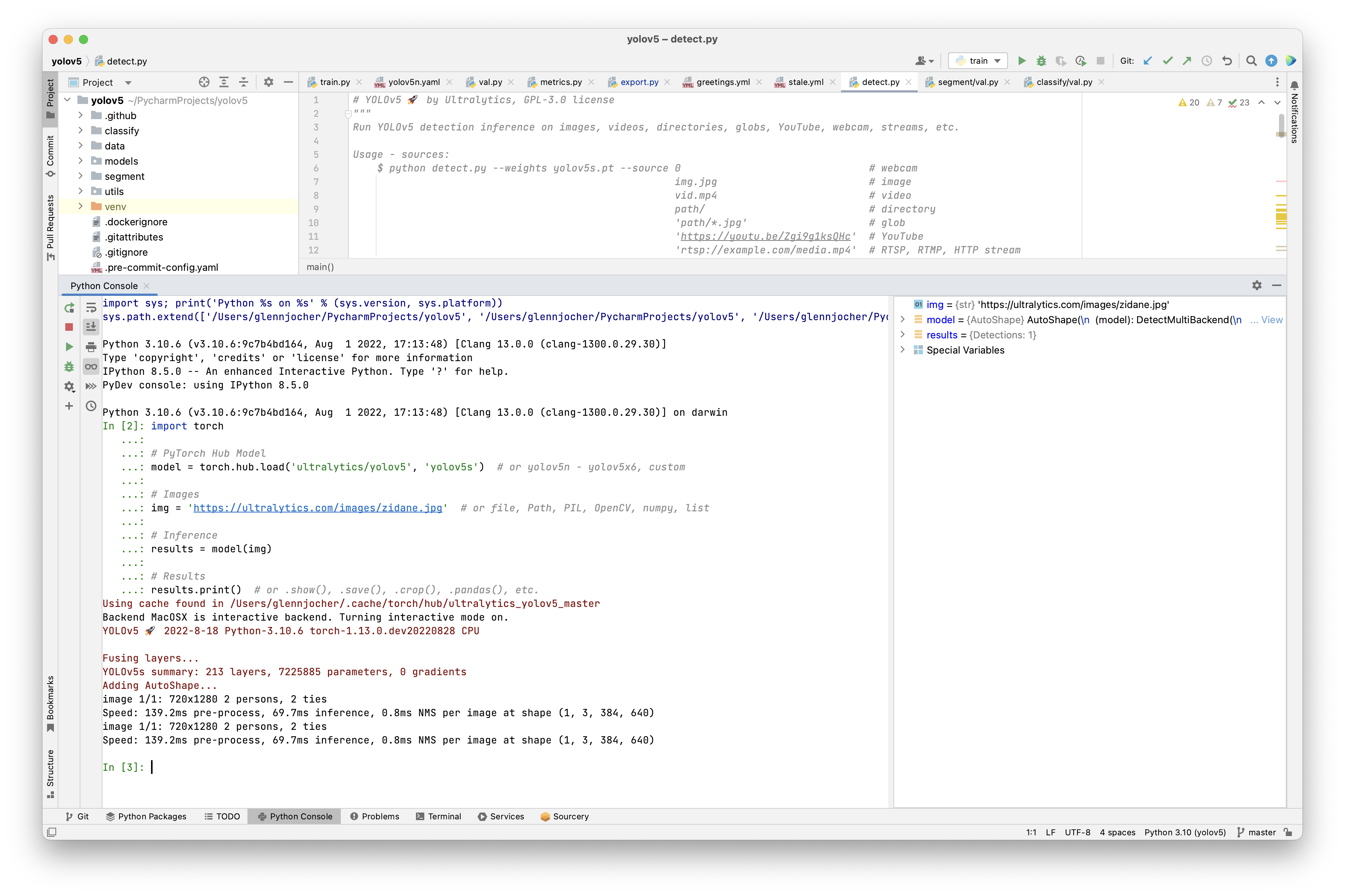This screenshot has width=1345, height=896.
Task: Toggle variables view with the glasses icon
Action: 91,366
